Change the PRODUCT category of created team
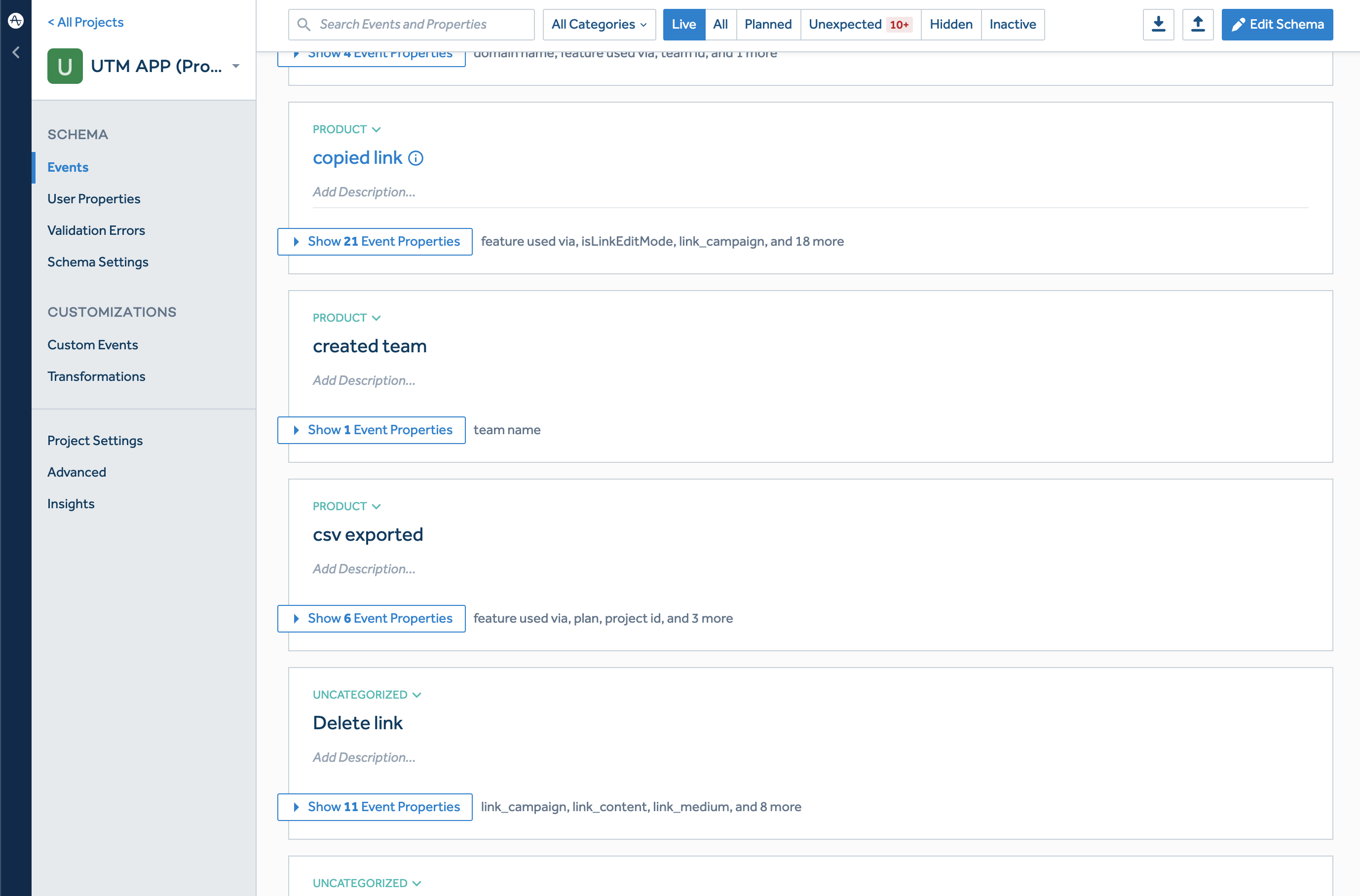The height and width of the screenshot is (896, 1360). pos(346,318)
